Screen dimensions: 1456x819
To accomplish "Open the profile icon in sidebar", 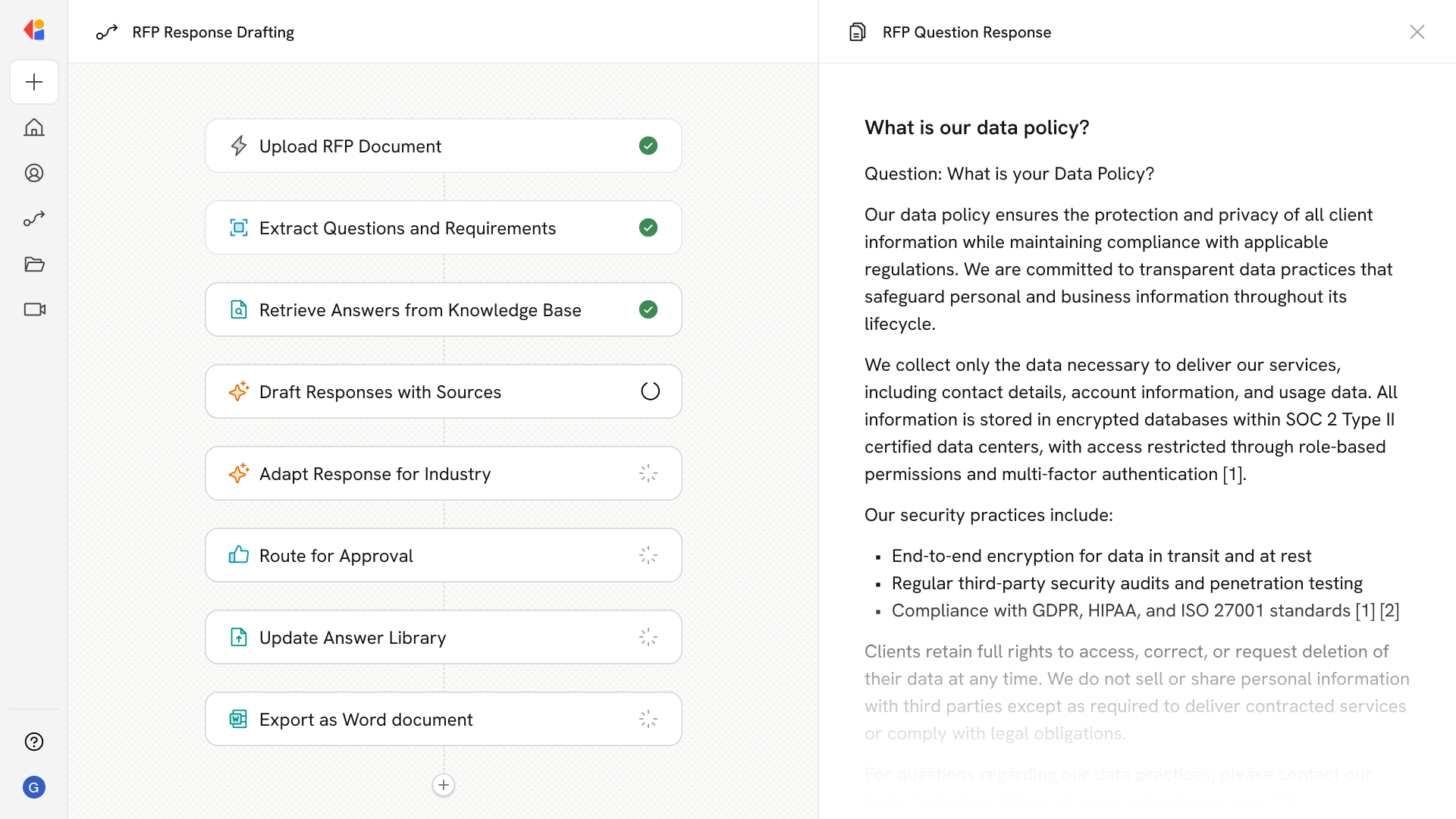I will tap(34, 173).
